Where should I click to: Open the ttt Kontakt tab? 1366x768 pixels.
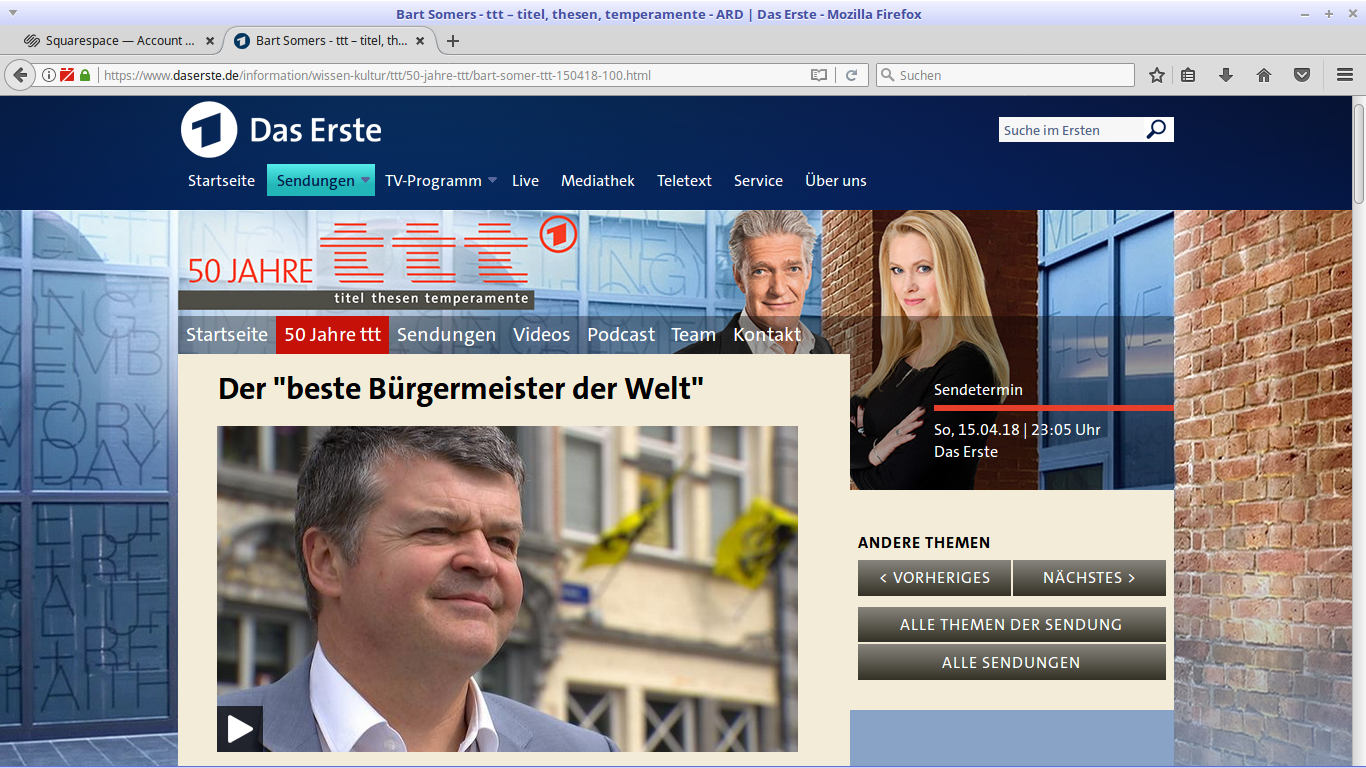(767, 335)
